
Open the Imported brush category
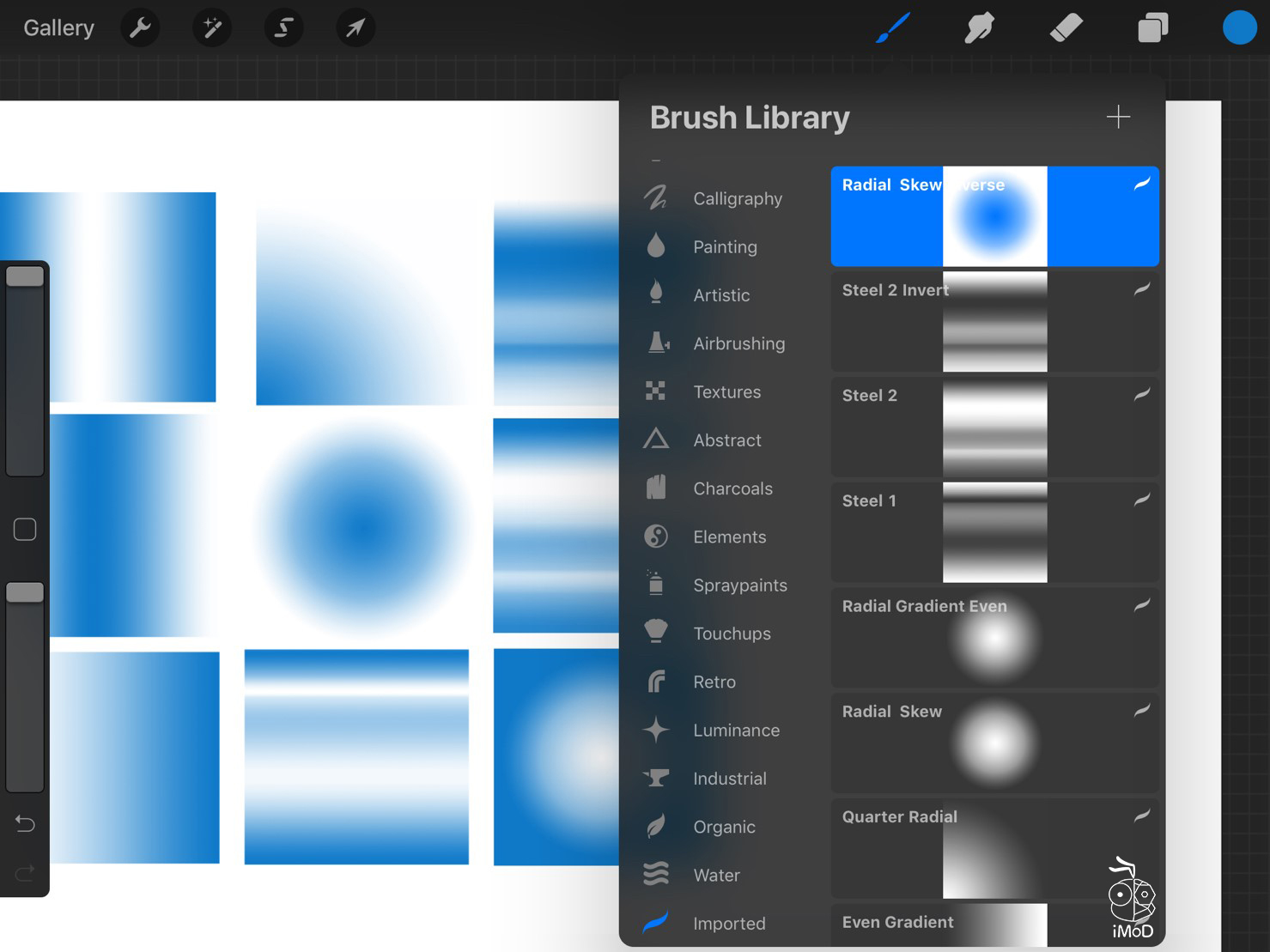(x=728, y=924)
